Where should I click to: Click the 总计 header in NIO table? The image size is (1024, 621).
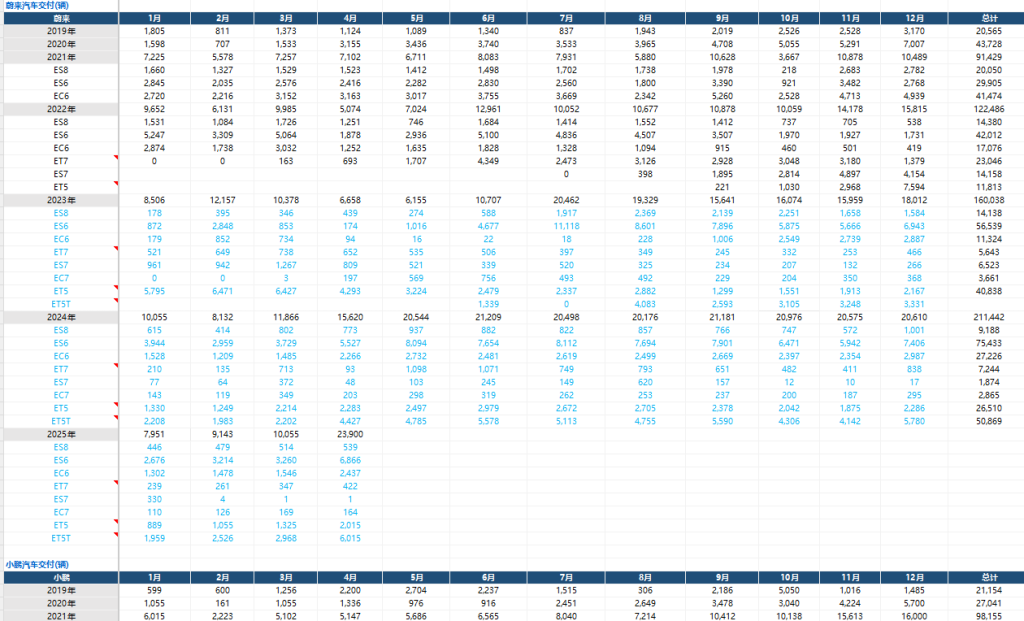coord(986,18)
